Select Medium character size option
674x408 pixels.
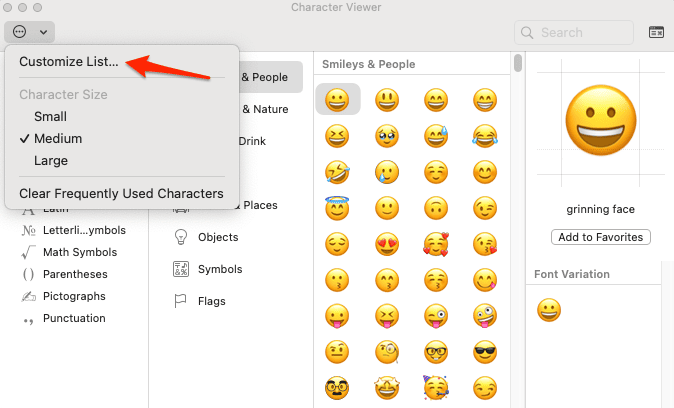pyautogui.click(x=57, y=139)
